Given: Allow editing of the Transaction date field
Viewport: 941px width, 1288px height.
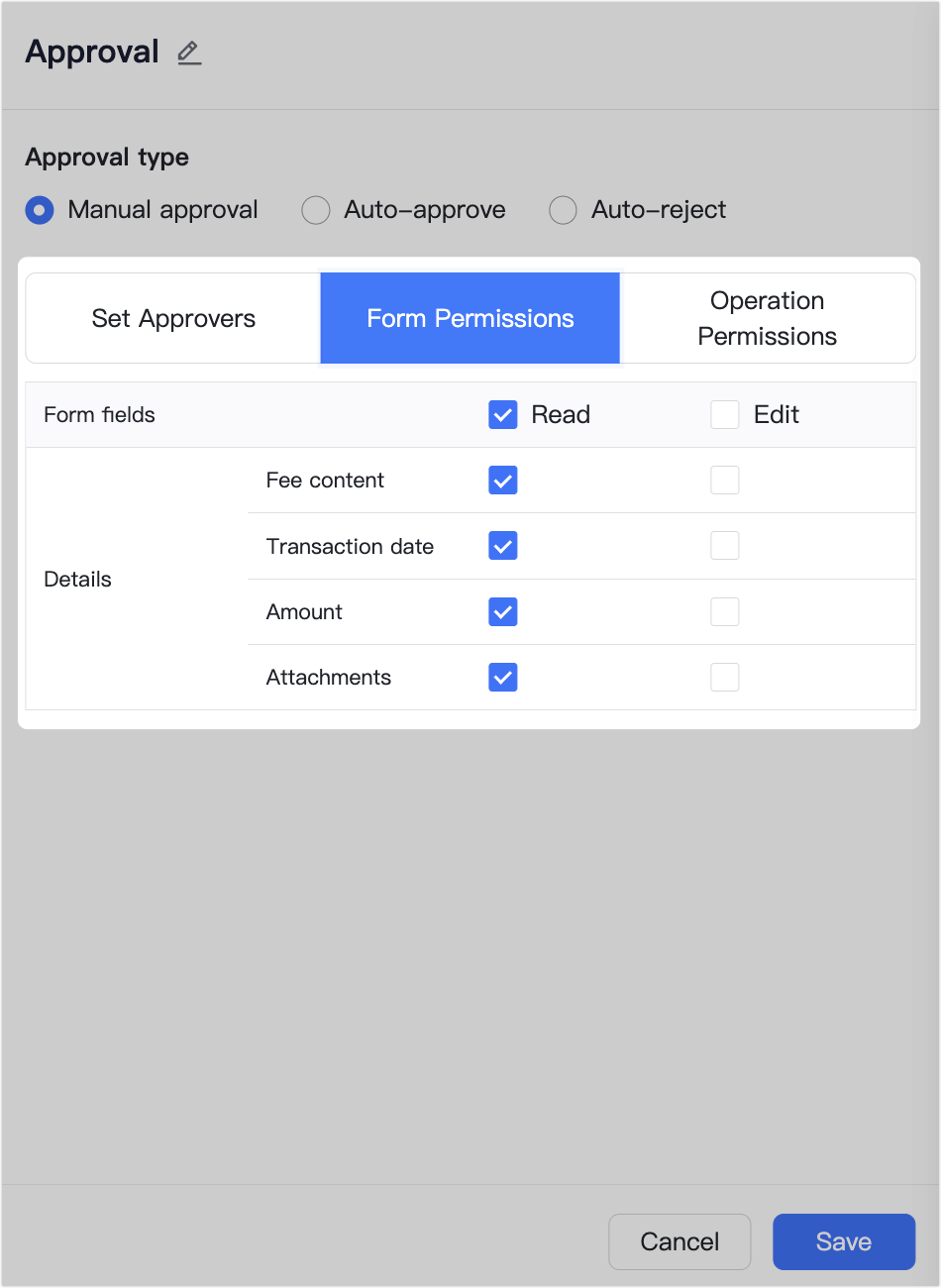Looking at the screenshot, I should coord(724,546).
